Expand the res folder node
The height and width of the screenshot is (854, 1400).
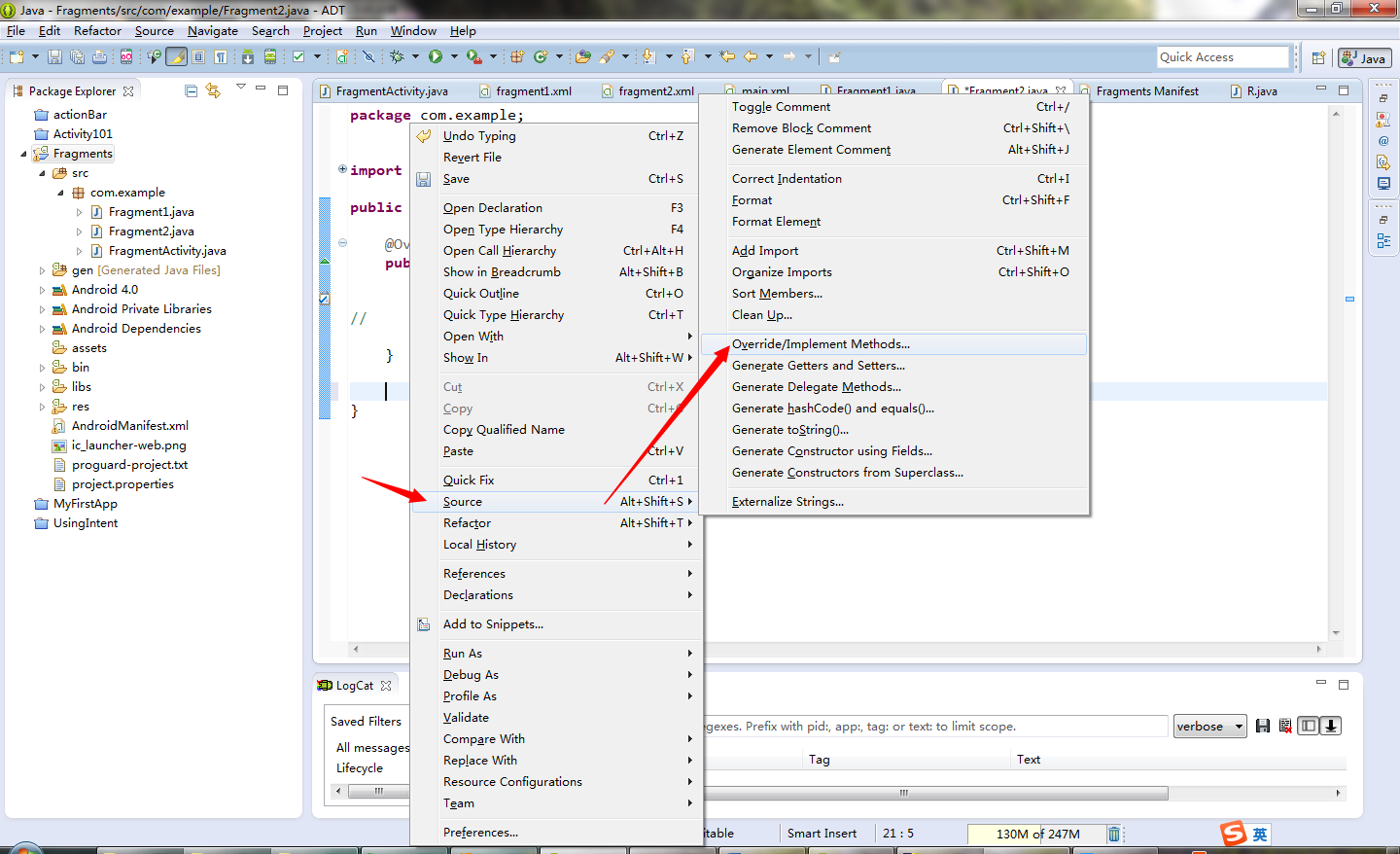click(x=42, y=407)
